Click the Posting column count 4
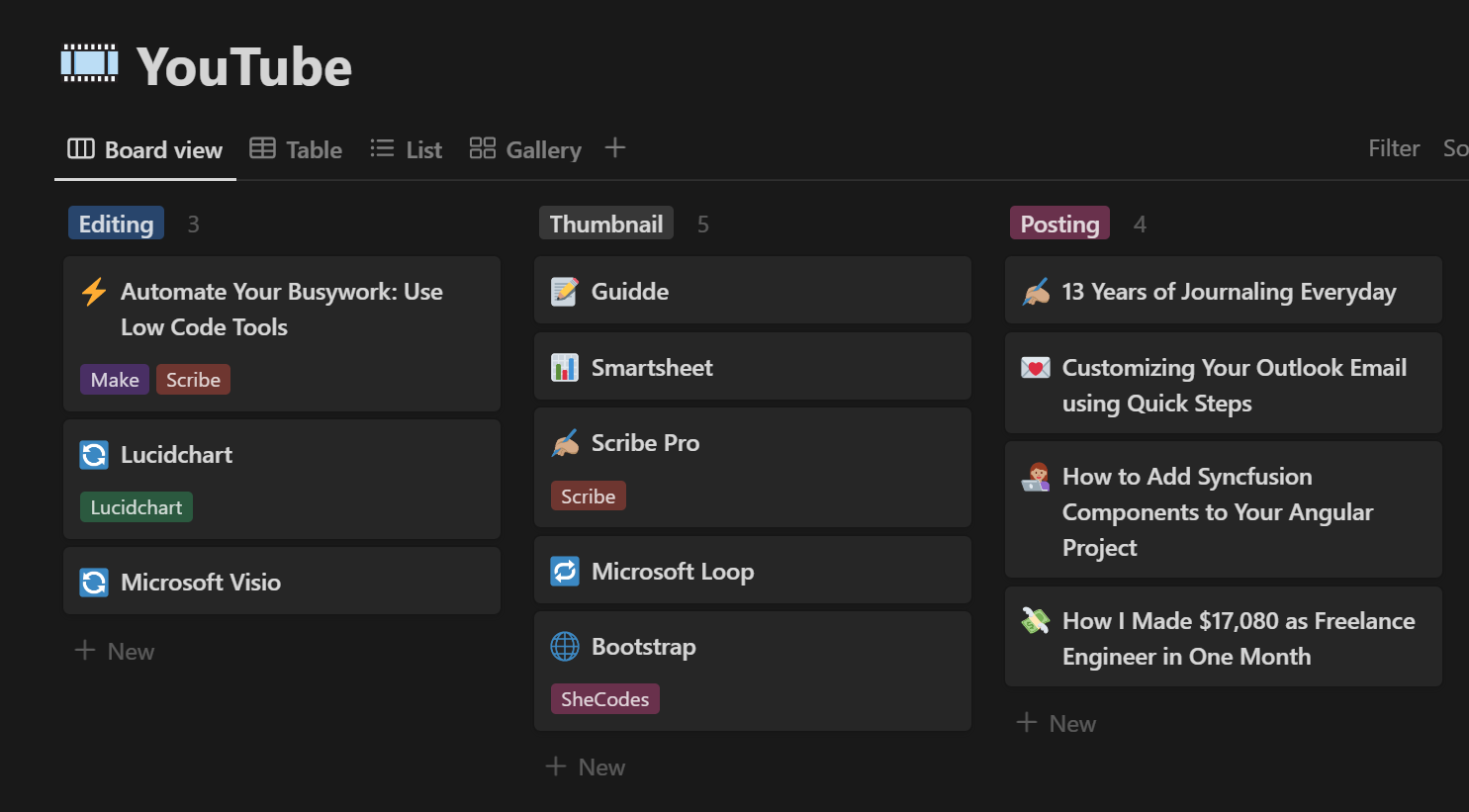1469x812 pixels. click(x=1140, y=225)
